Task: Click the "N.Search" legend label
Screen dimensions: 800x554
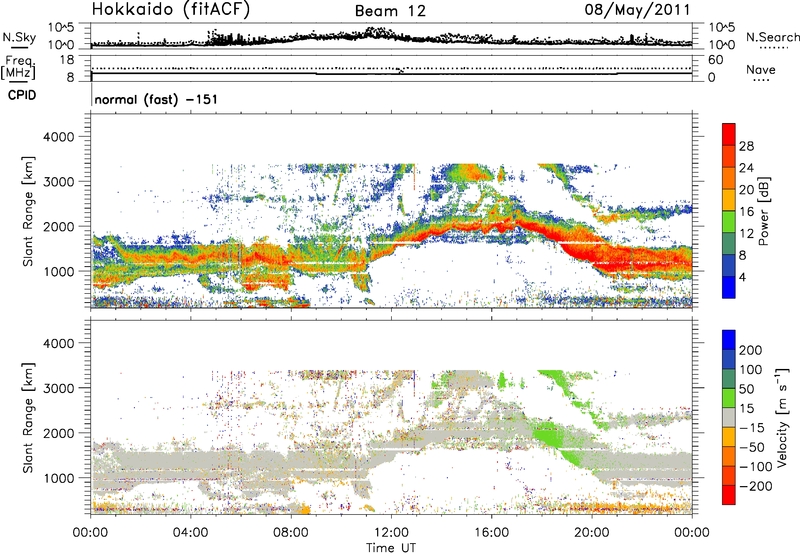Action: (772, 37)
